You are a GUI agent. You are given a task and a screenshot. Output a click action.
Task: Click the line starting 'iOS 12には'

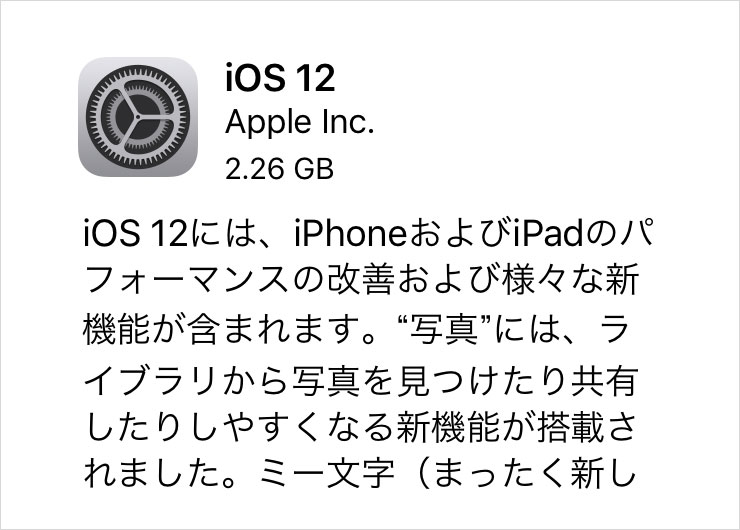pos(369,233)
